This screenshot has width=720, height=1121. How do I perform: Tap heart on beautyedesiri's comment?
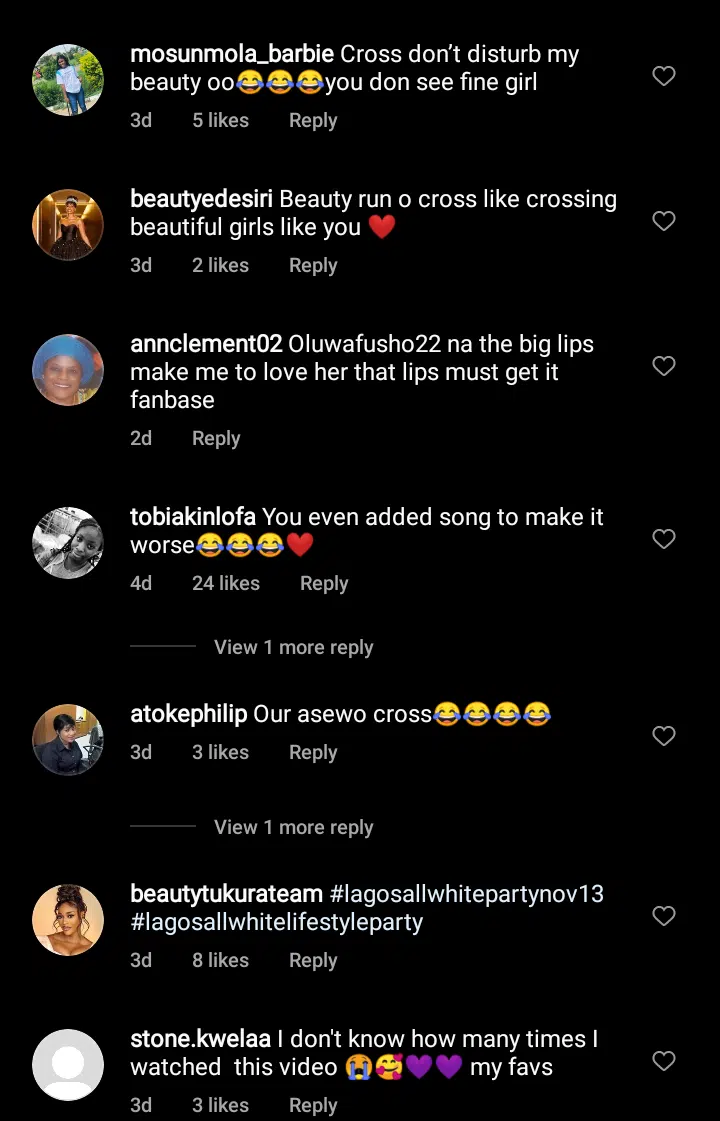coord(664,221)
